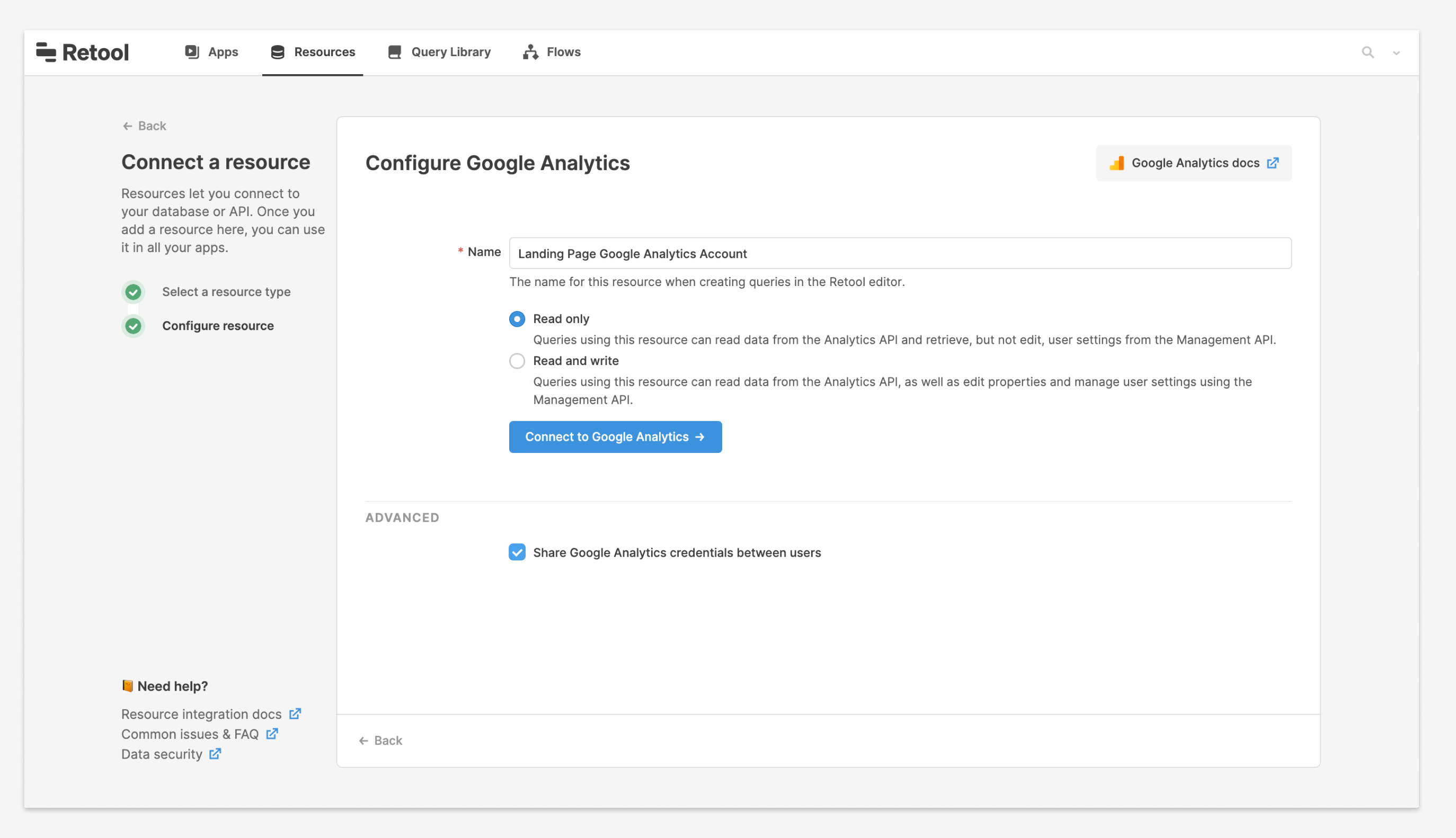Click the Google Analytics bar-chart icon
Screen dimensions: 1456x838
click(x=1116, y=164)
